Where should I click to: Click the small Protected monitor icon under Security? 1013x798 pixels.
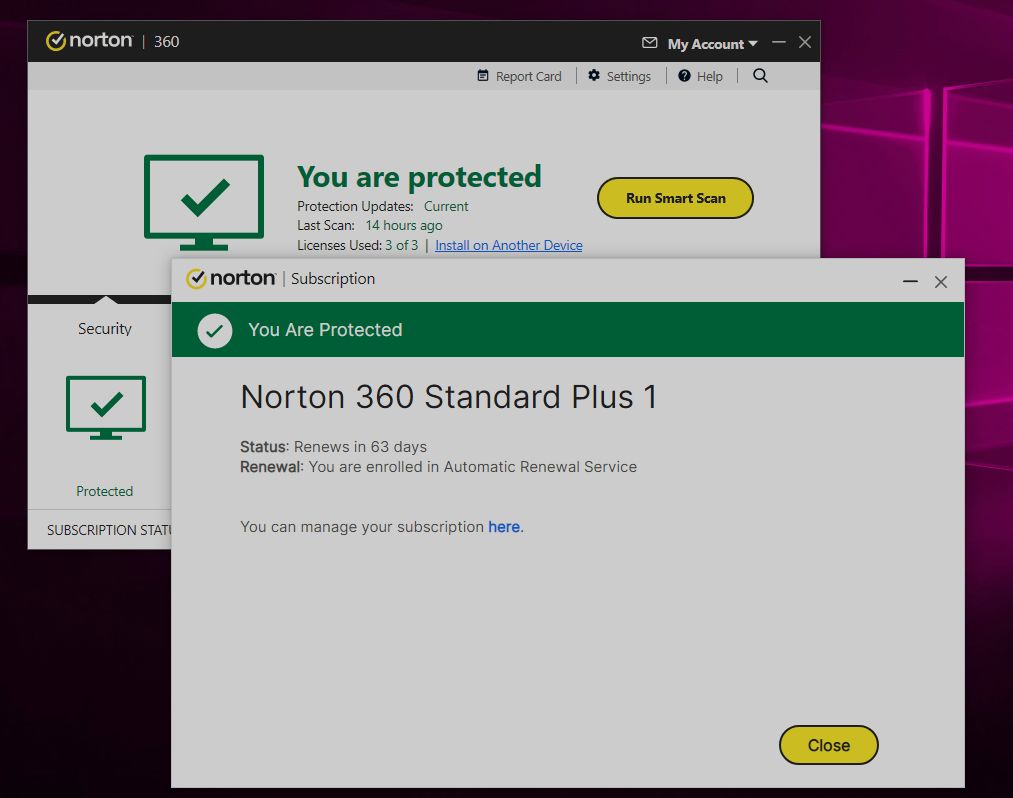(x=106, y=408)
